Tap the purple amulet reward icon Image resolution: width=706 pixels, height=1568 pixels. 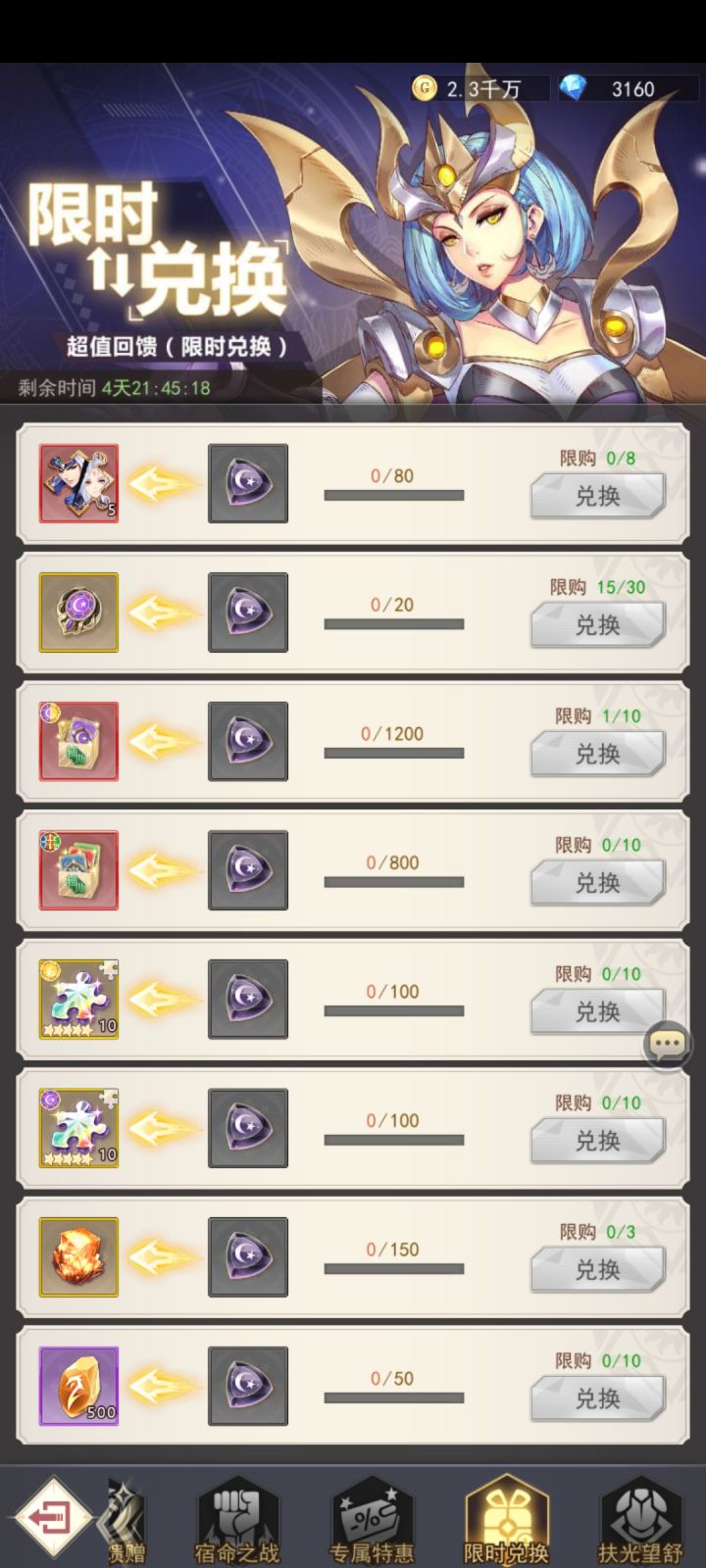(x=78, y=612)
